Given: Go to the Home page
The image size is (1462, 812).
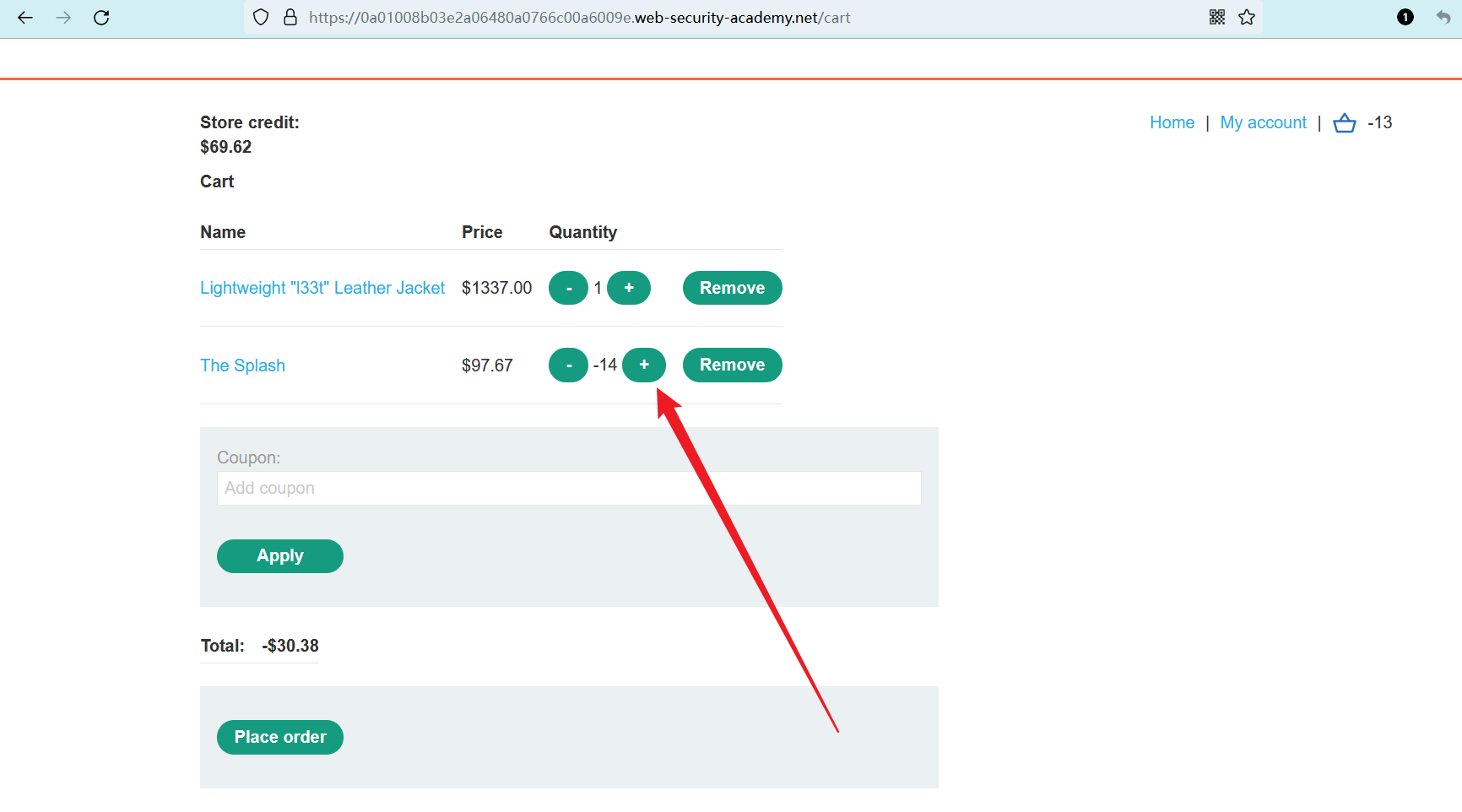Looking at the screenshot, I should point(1172,123).
